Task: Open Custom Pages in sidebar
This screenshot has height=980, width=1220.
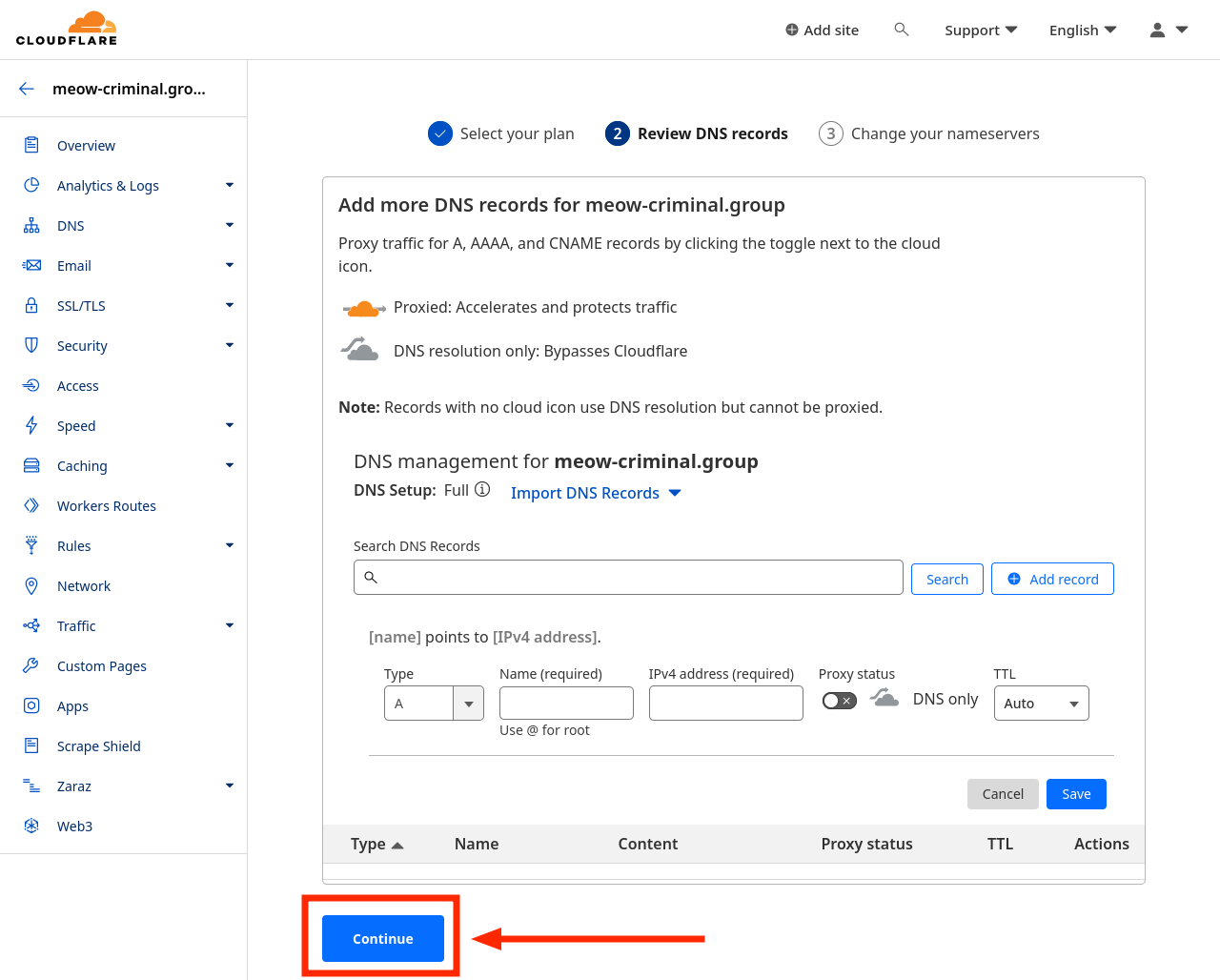Action: click(x=102, y=665)
